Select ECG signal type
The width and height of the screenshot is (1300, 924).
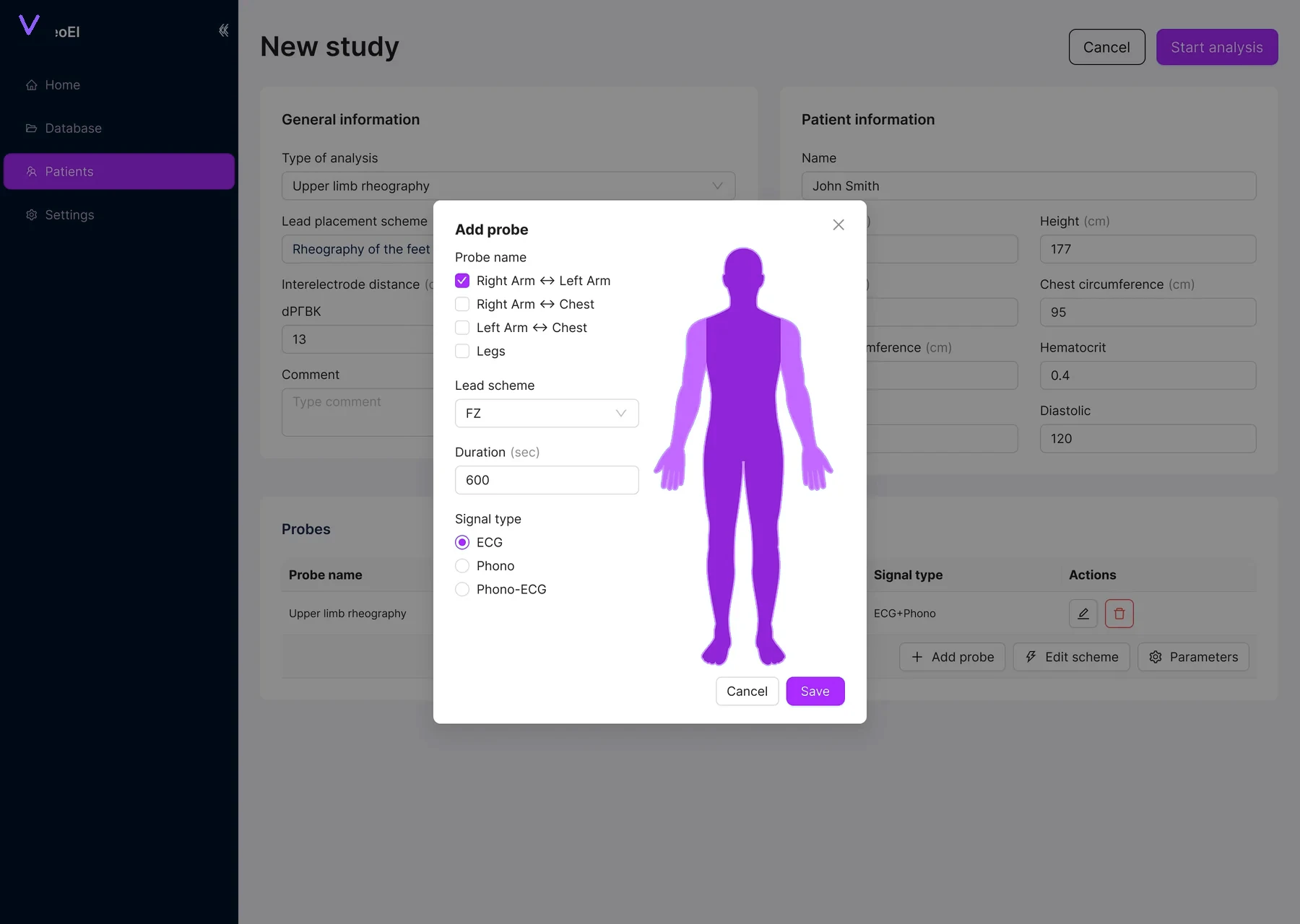[x=462, y=542]
